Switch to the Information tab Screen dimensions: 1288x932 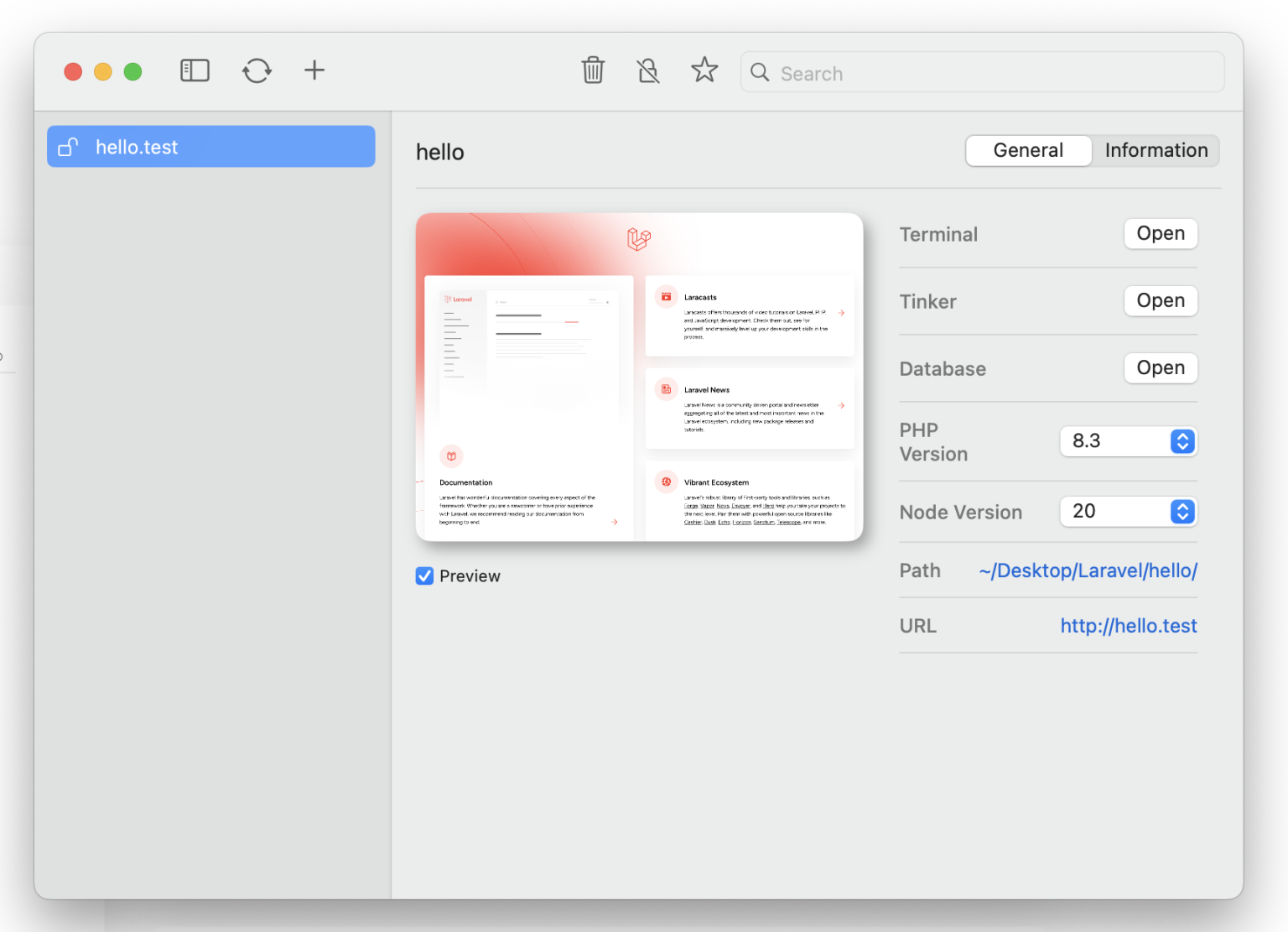click(1156, 151)
